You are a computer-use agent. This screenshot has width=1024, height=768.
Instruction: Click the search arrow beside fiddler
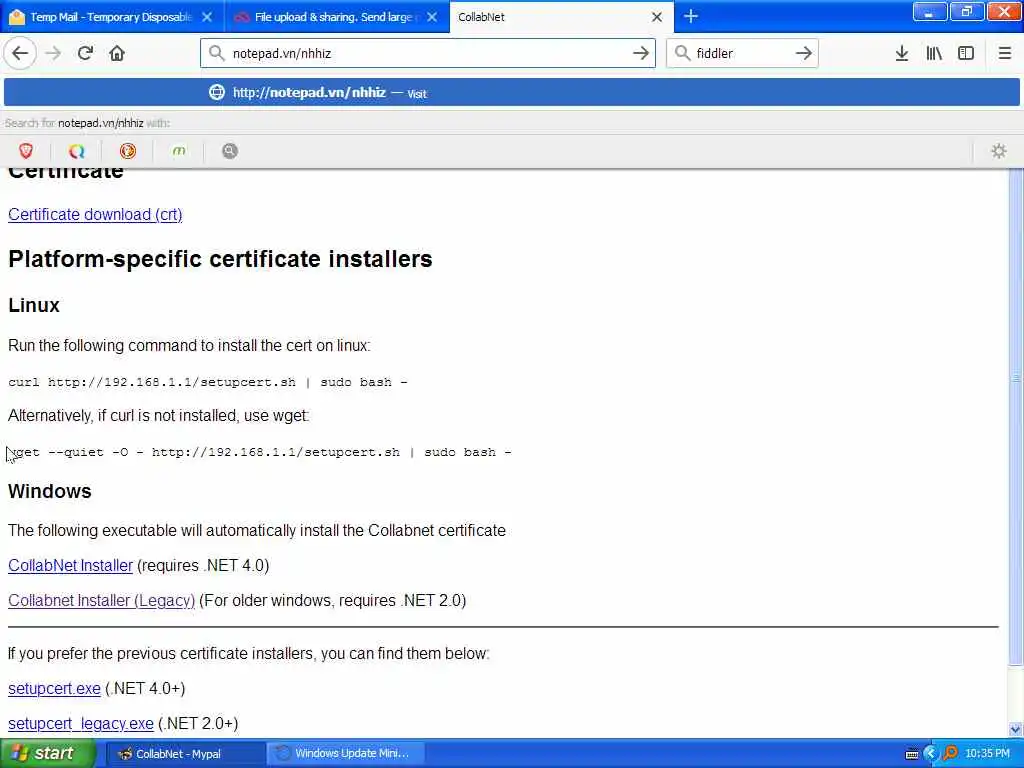tap(803, 54)
